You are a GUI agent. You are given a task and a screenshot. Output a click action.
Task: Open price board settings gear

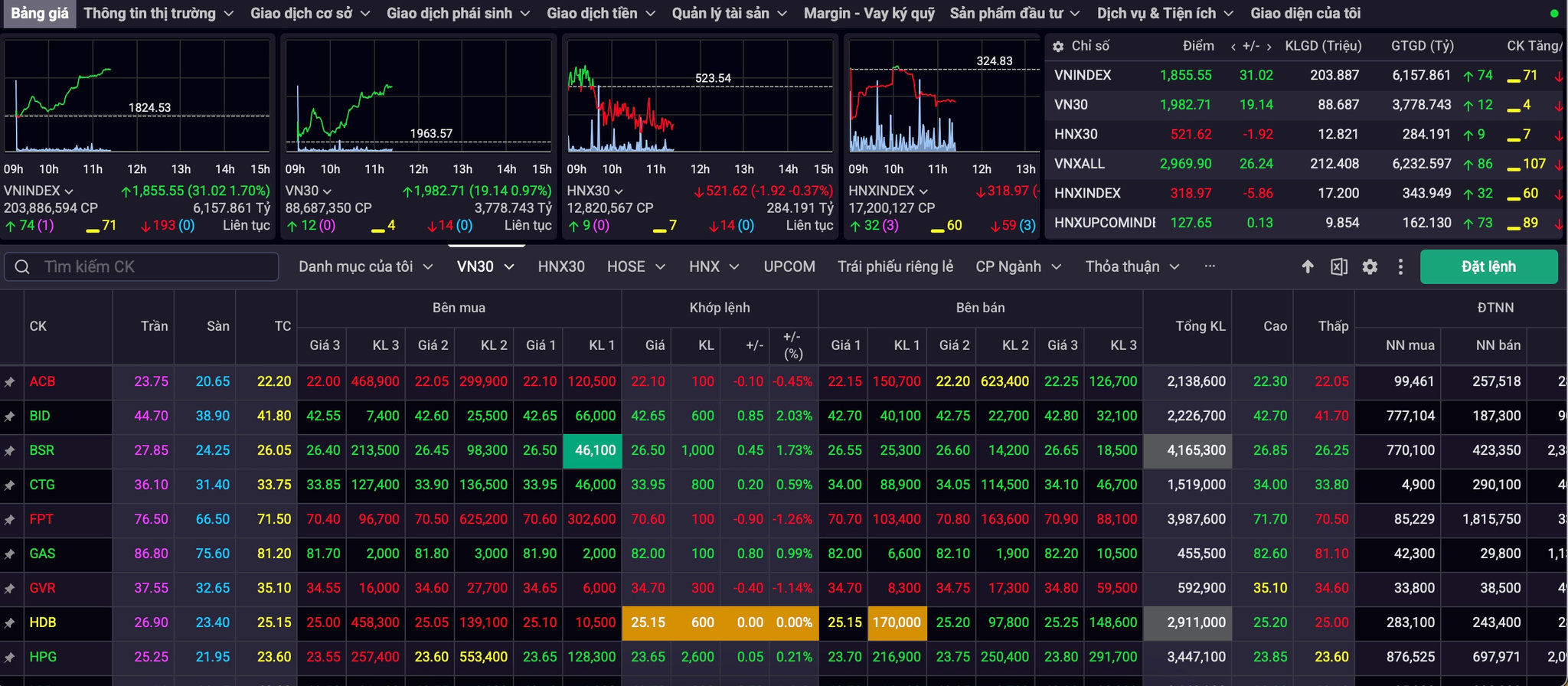pyautogui.click(x=1370, y=266)
